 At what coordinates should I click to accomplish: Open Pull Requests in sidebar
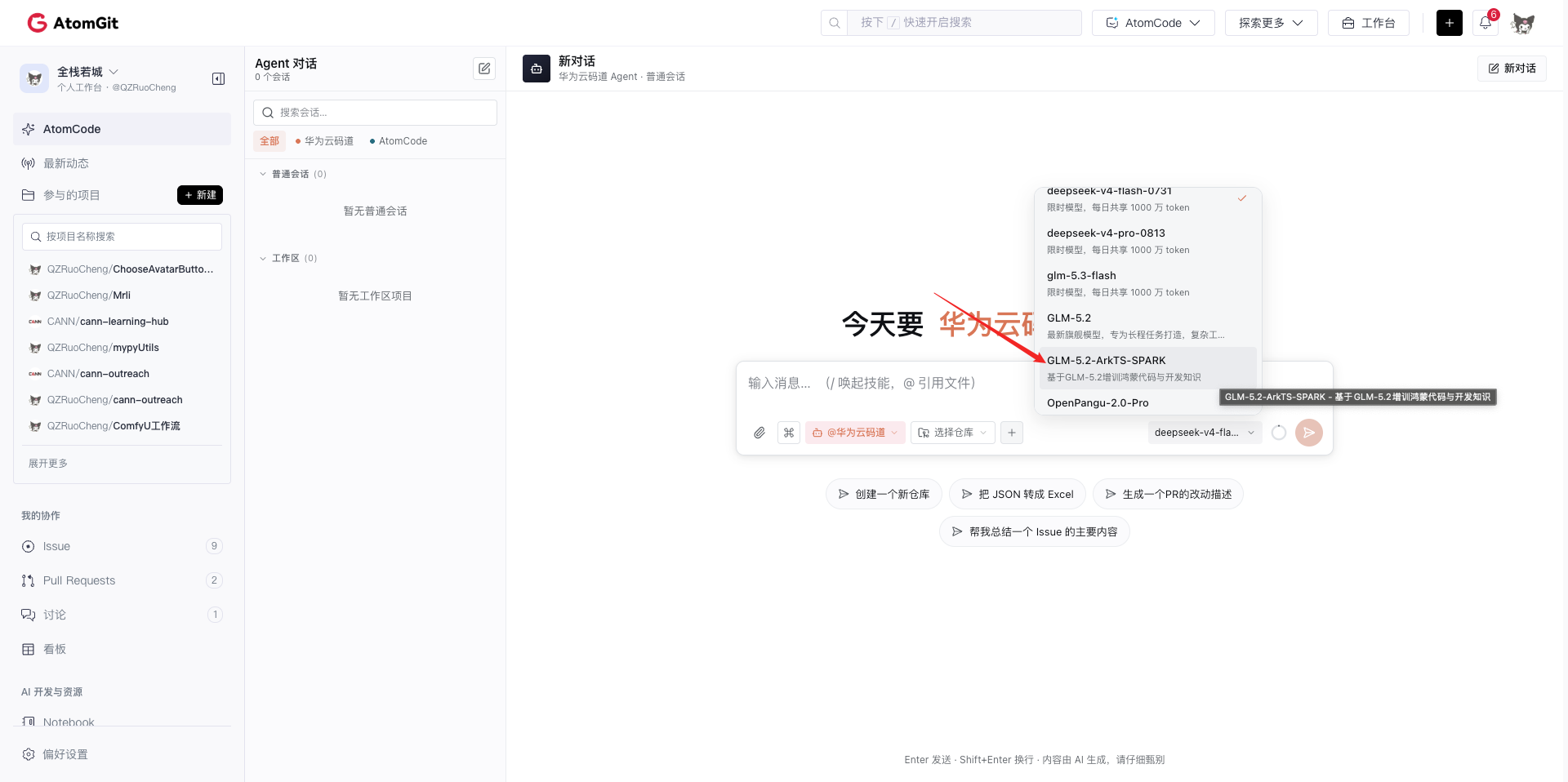coord(122,580)
